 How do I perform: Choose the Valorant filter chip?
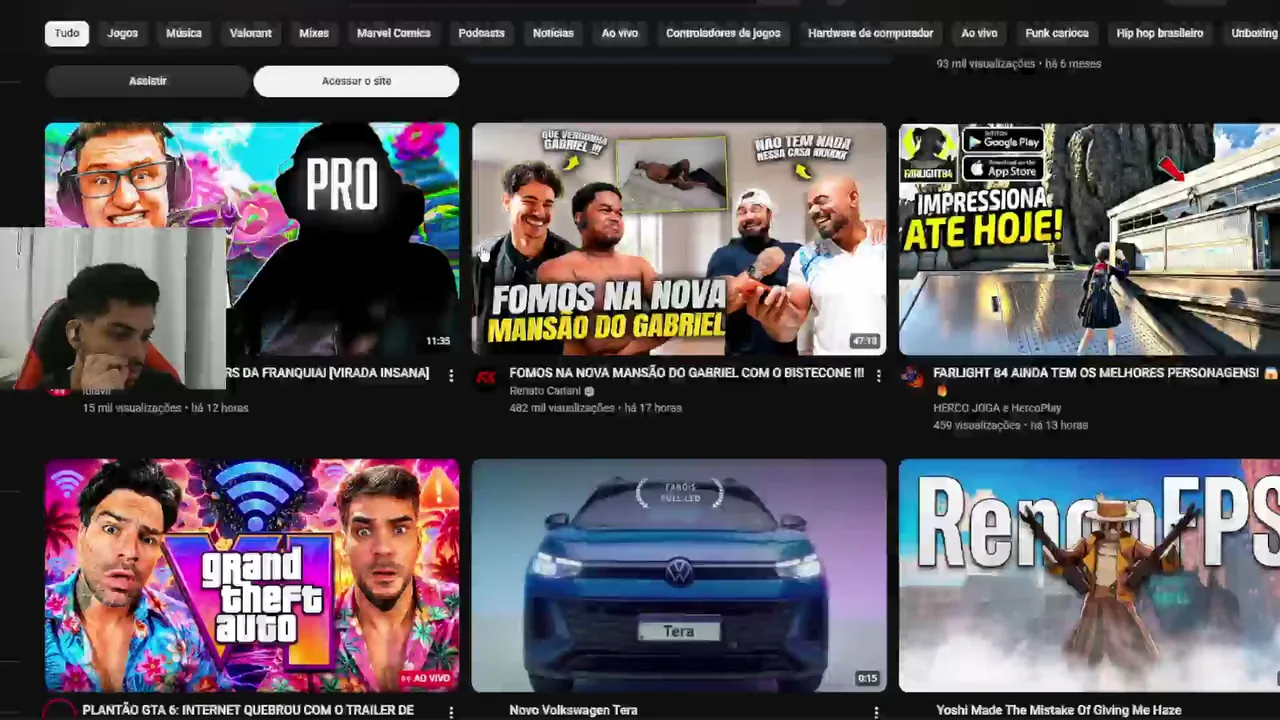coord(251,33)
